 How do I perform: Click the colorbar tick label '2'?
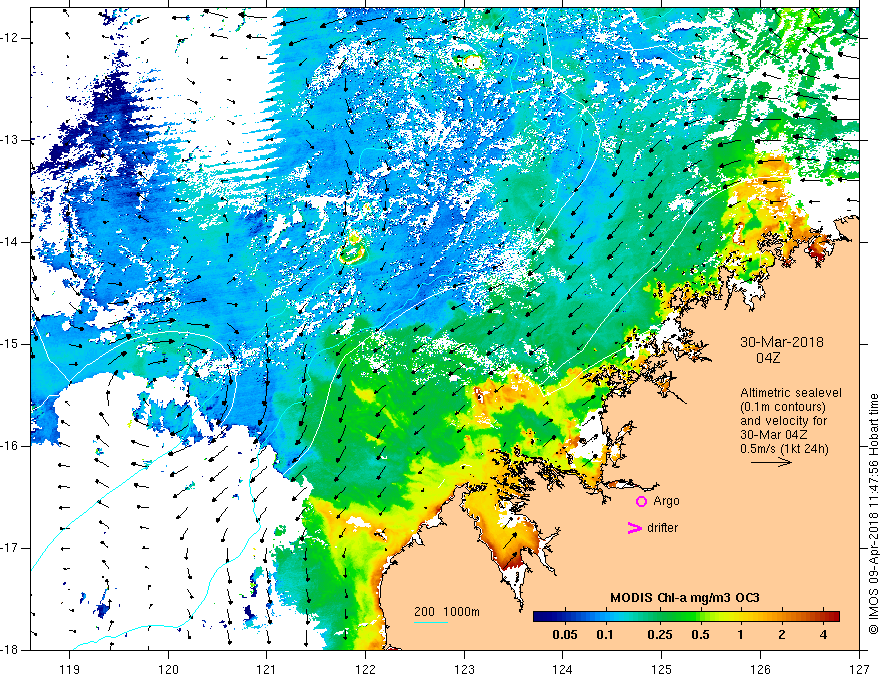click(x=782, y=635)
